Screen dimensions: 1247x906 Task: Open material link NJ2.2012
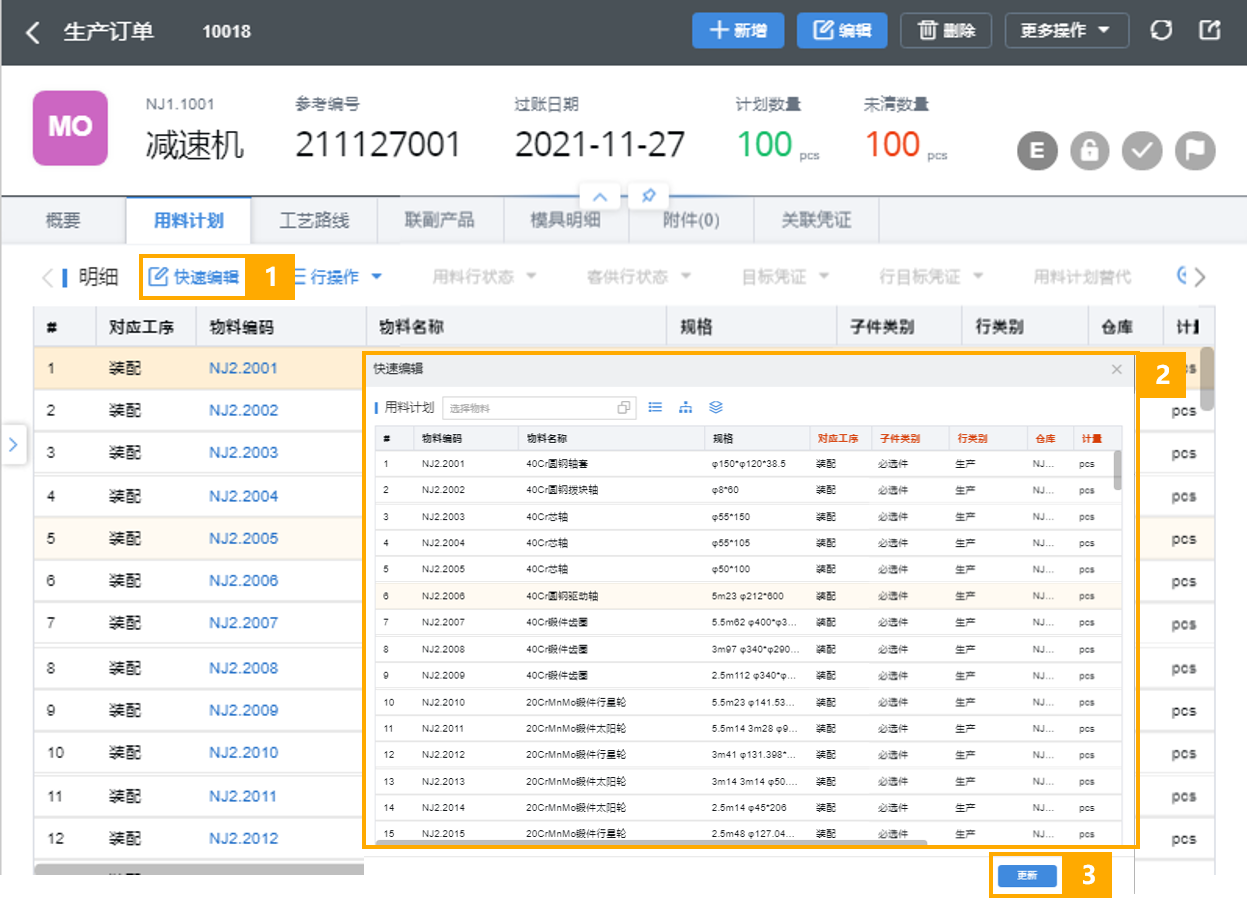tap(243, 838)
